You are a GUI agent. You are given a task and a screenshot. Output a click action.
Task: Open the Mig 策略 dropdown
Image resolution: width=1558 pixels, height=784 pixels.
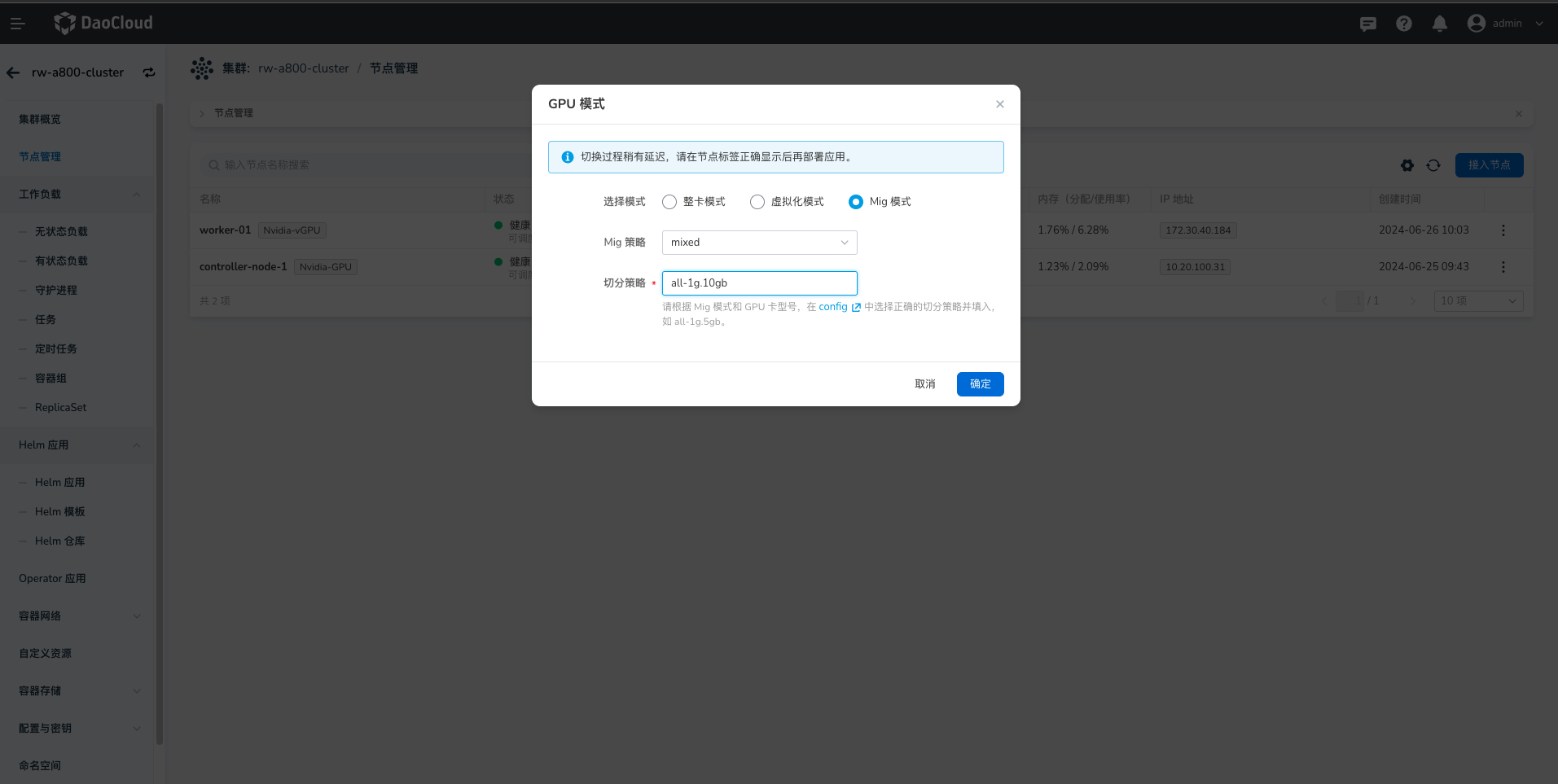pyautogui.click(x=759, y=243)
